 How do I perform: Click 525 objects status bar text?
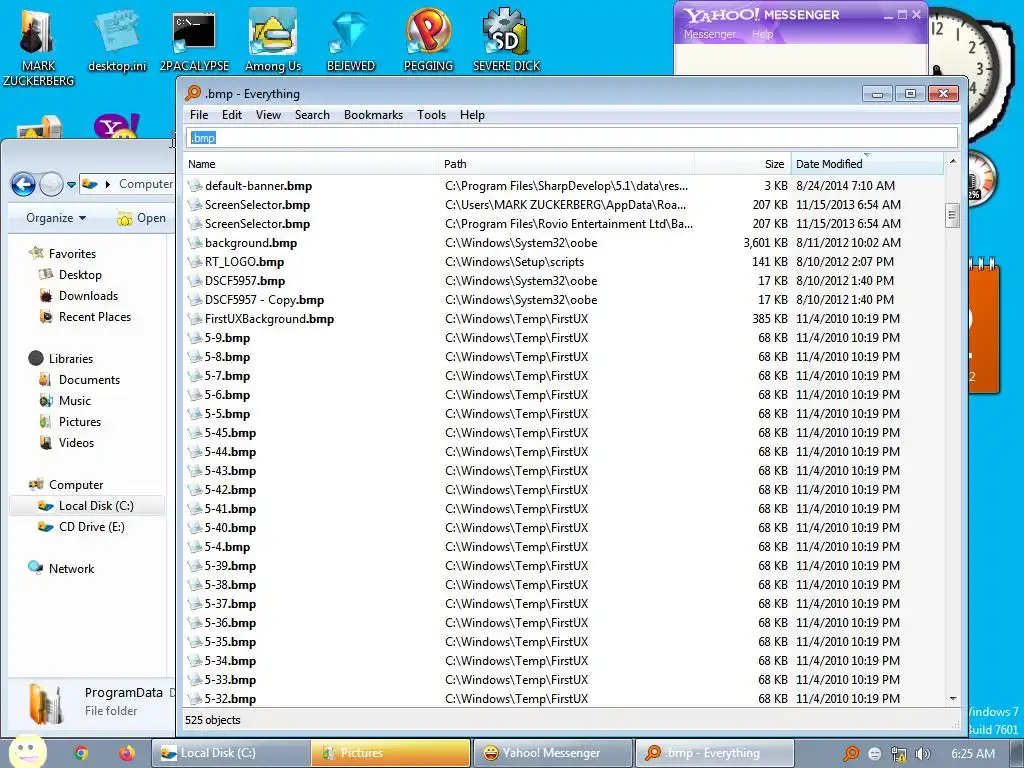(213, 720)
